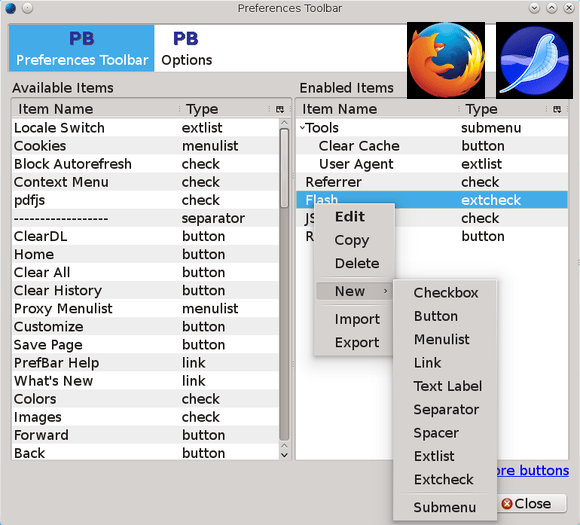Create a new Separator item
Image resolution: width=580 pixels, height=525 pixels.
click(446, 410)
